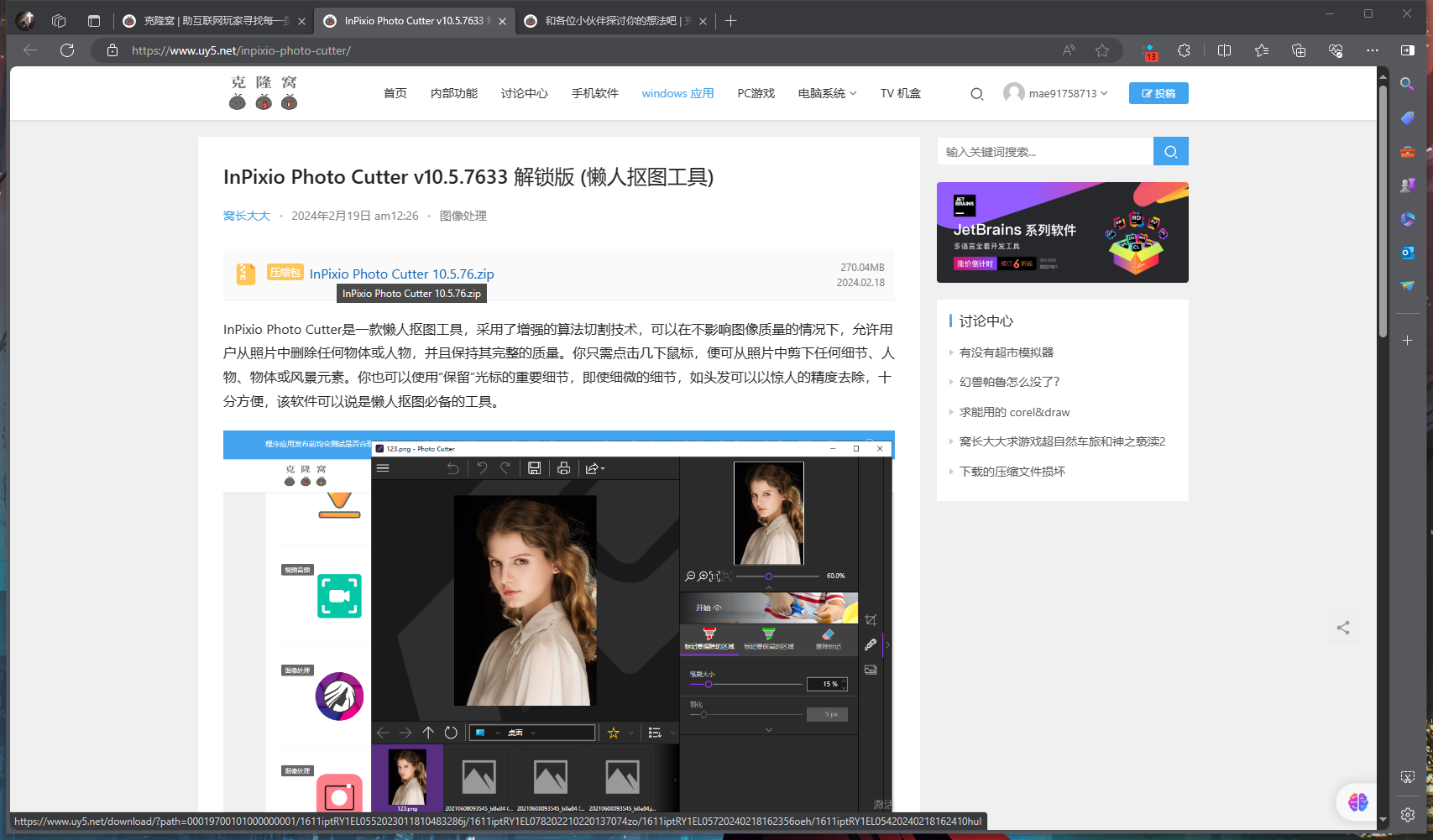Click the keyword search input field
The image size is (1433, 840).
[1045, 151]
